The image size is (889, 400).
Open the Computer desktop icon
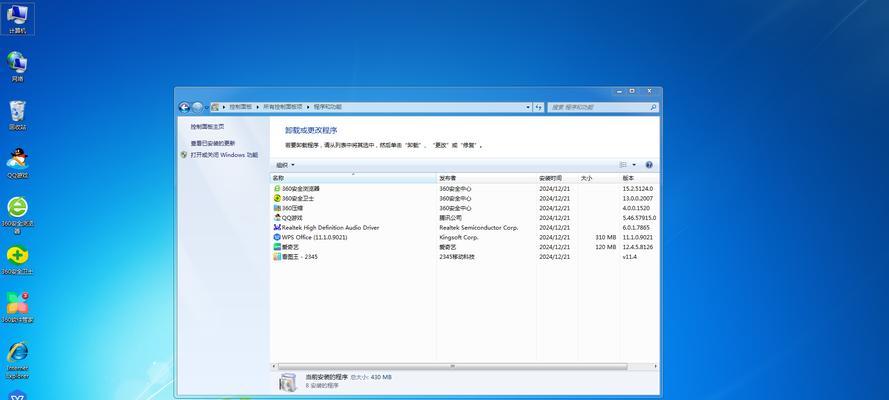point(17,18)
